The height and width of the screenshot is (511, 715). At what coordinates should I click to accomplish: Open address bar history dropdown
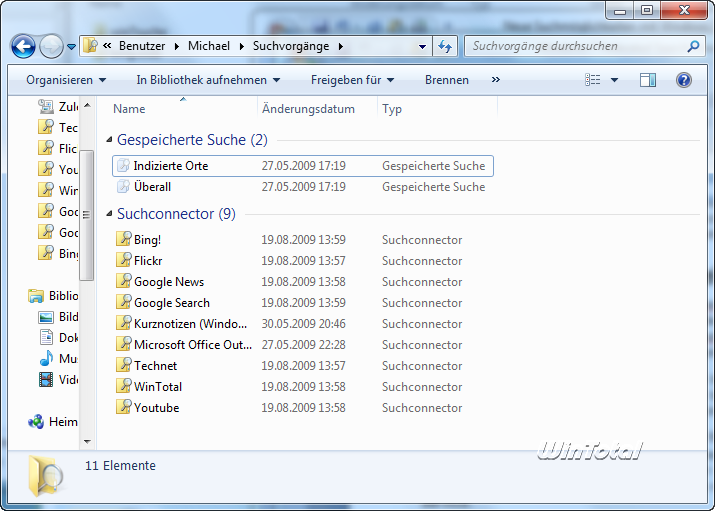tap(422, 46)
